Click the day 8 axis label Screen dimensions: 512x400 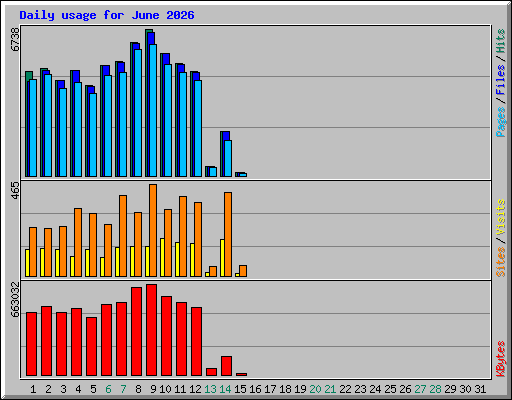[x=138, y=389]
